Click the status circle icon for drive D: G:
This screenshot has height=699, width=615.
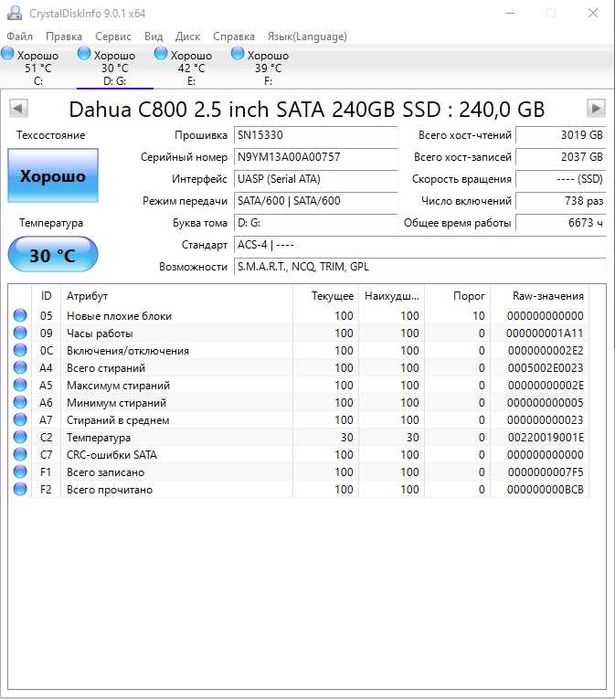(84, 54)
